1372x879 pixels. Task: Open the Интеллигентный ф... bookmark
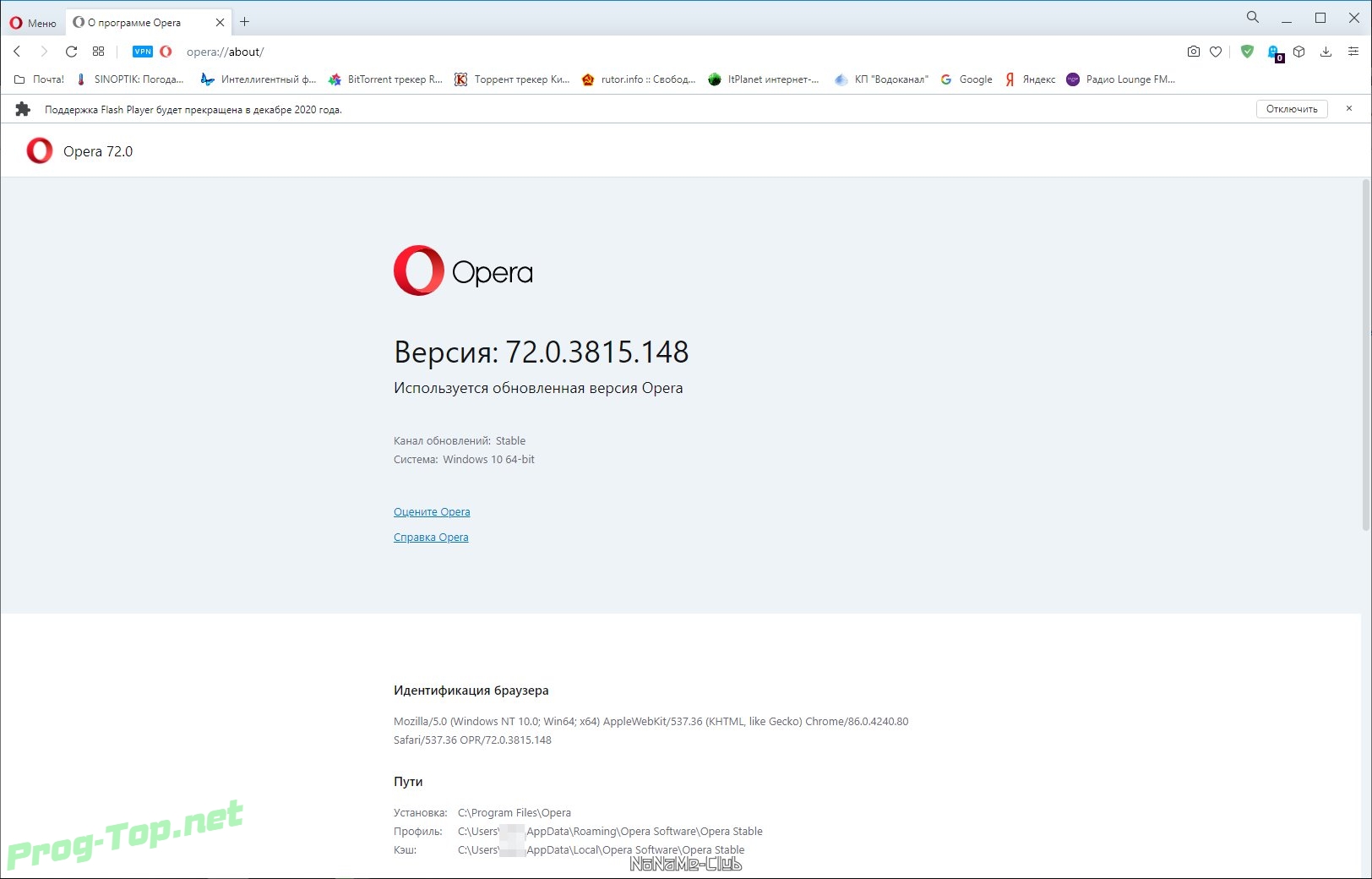258,79
